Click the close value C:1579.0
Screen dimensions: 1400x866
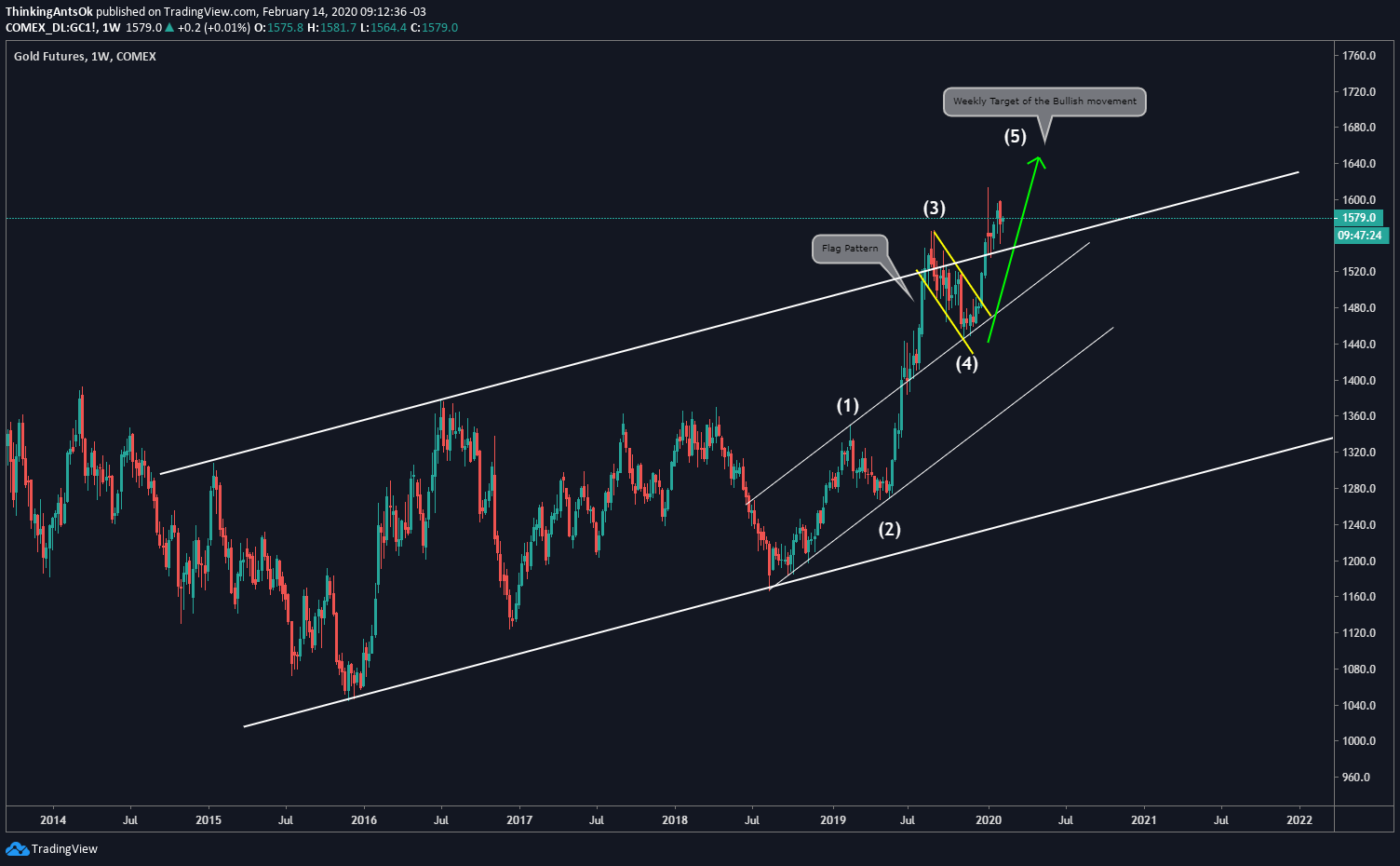(435, 28)
